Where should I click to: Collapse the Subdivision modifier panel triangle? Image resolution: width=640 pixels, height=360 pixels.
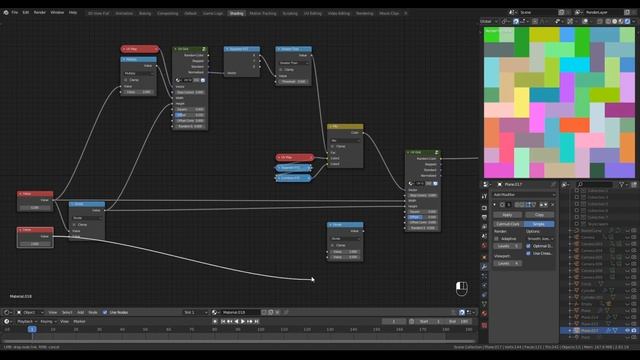(495, 204)
